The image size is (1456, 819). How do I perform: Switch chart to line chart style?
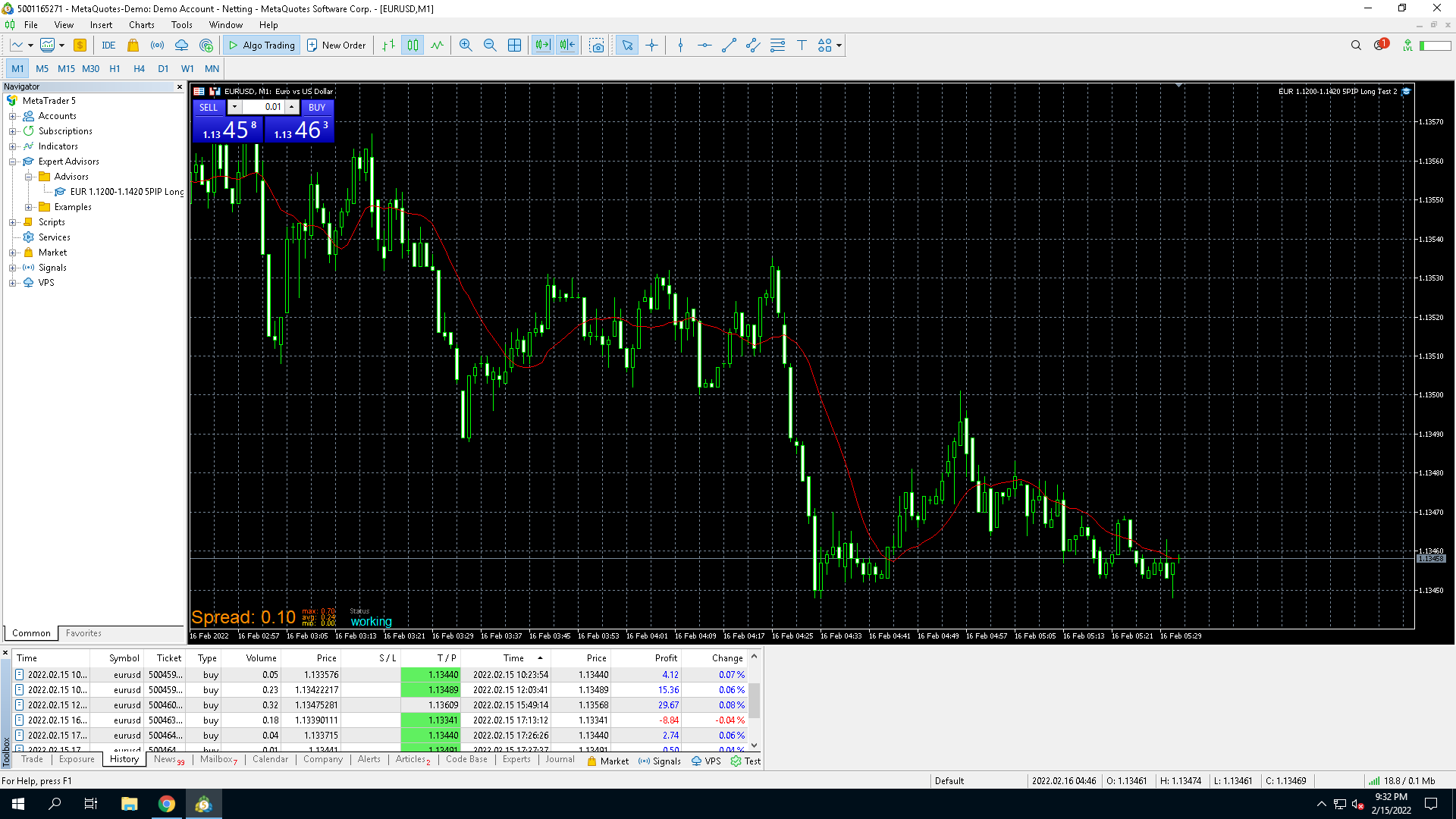(x=437, y=45)
